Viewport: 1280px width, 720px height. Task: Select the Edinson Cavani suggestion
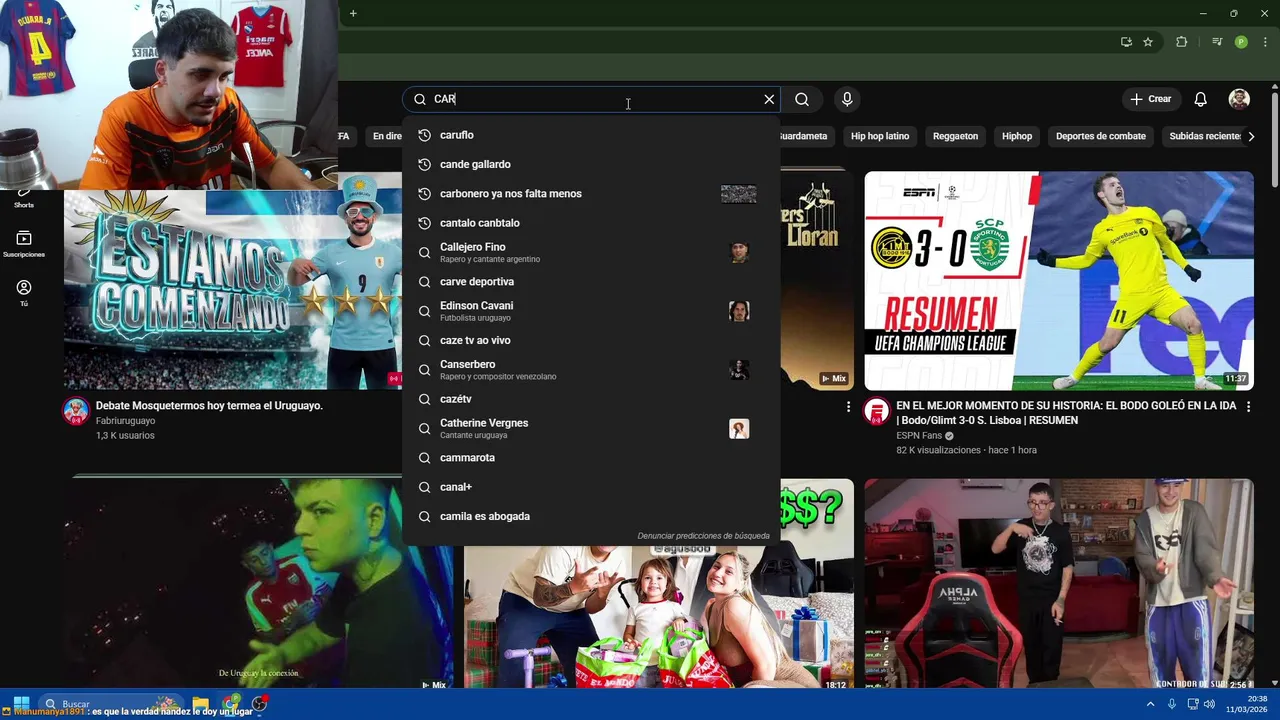tap(591, 311)
